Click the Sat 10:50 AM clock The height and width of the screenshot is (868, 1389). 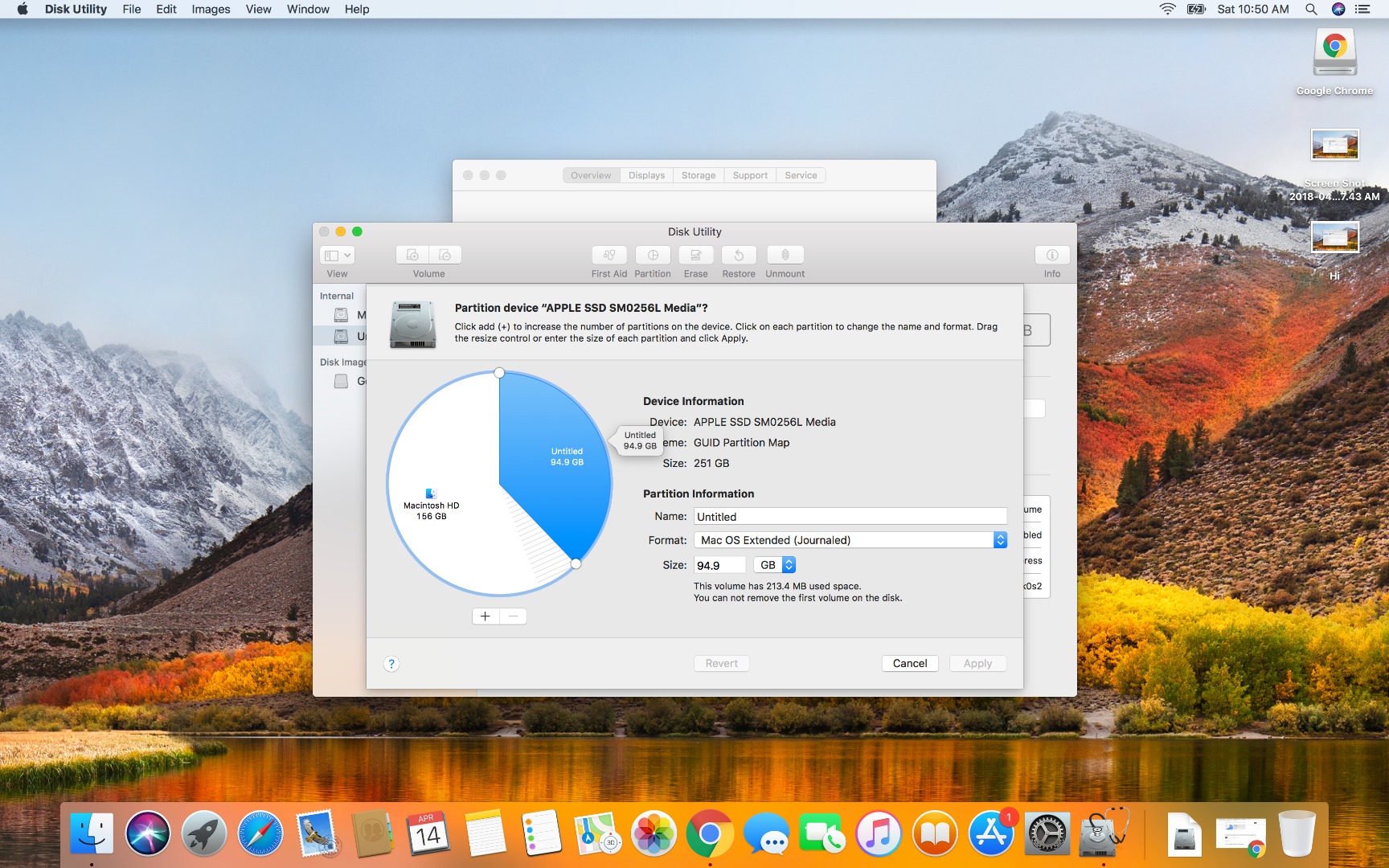[x=1253, y=9]
